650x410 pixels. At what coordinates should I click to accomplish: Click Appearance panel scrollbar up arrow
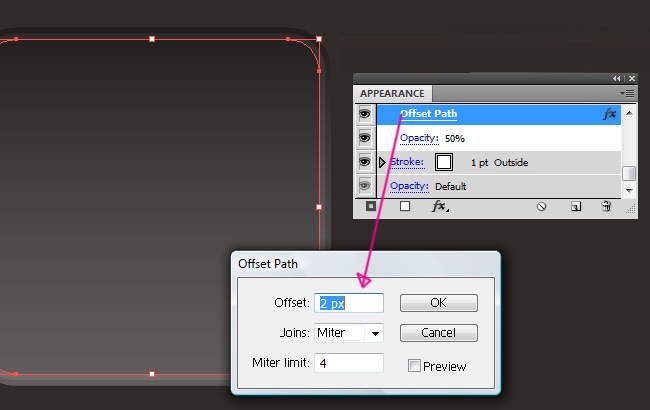pos(629,113)
